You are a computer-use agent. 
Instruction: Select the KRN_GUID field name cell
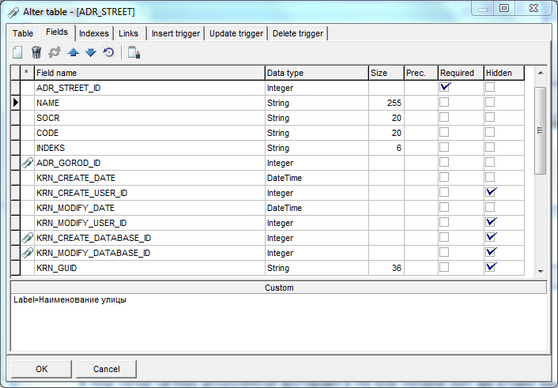150,268
